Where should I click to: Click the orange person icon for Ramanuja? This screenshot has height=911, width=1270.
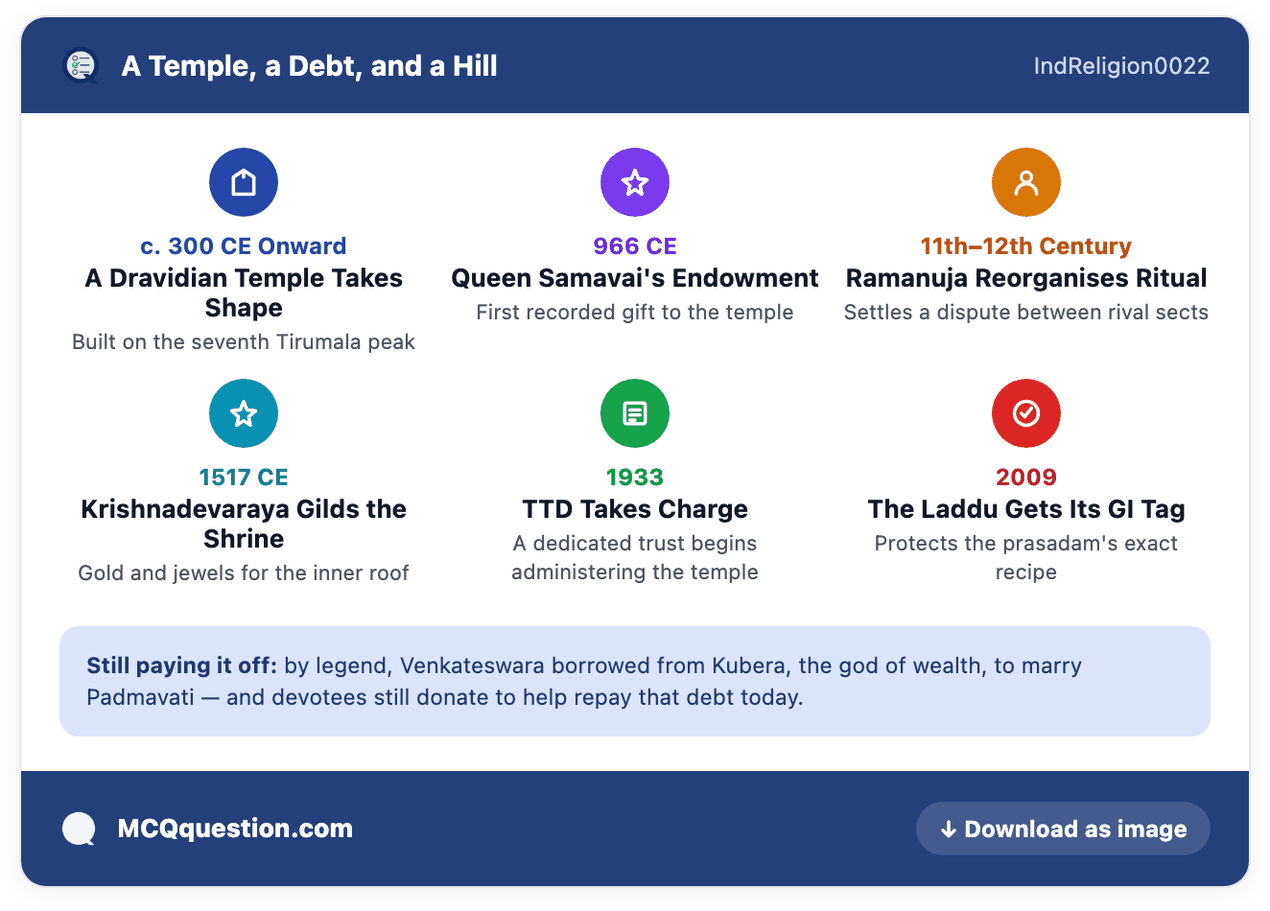coord(1026,182)
